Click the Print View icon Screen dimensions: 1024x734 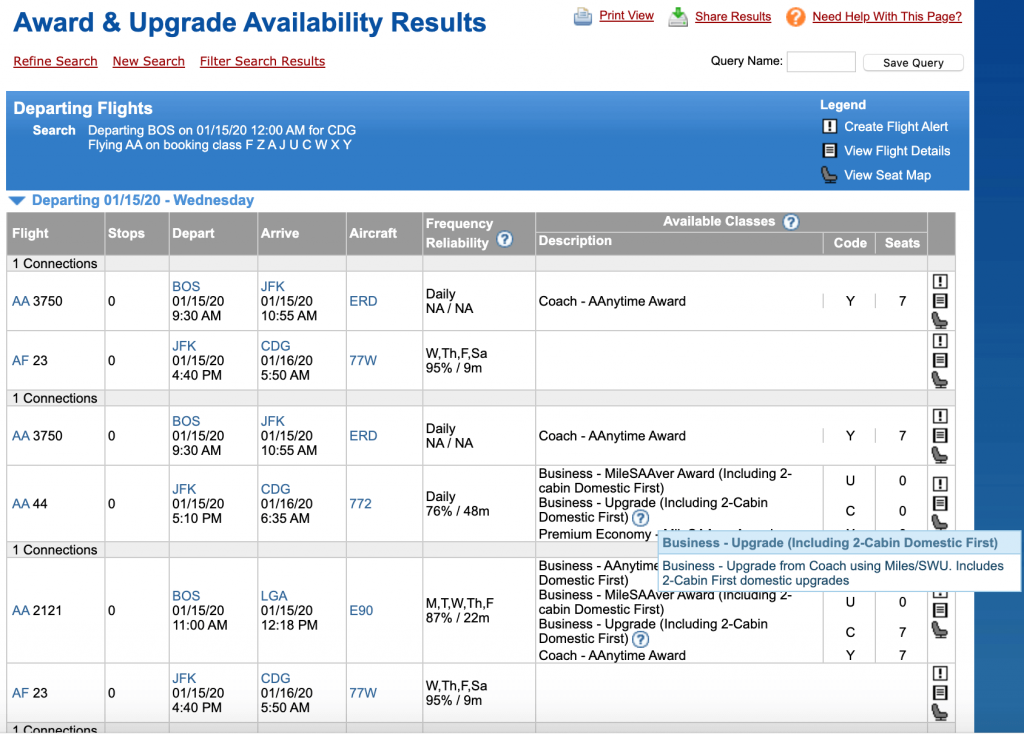point(583,16)
